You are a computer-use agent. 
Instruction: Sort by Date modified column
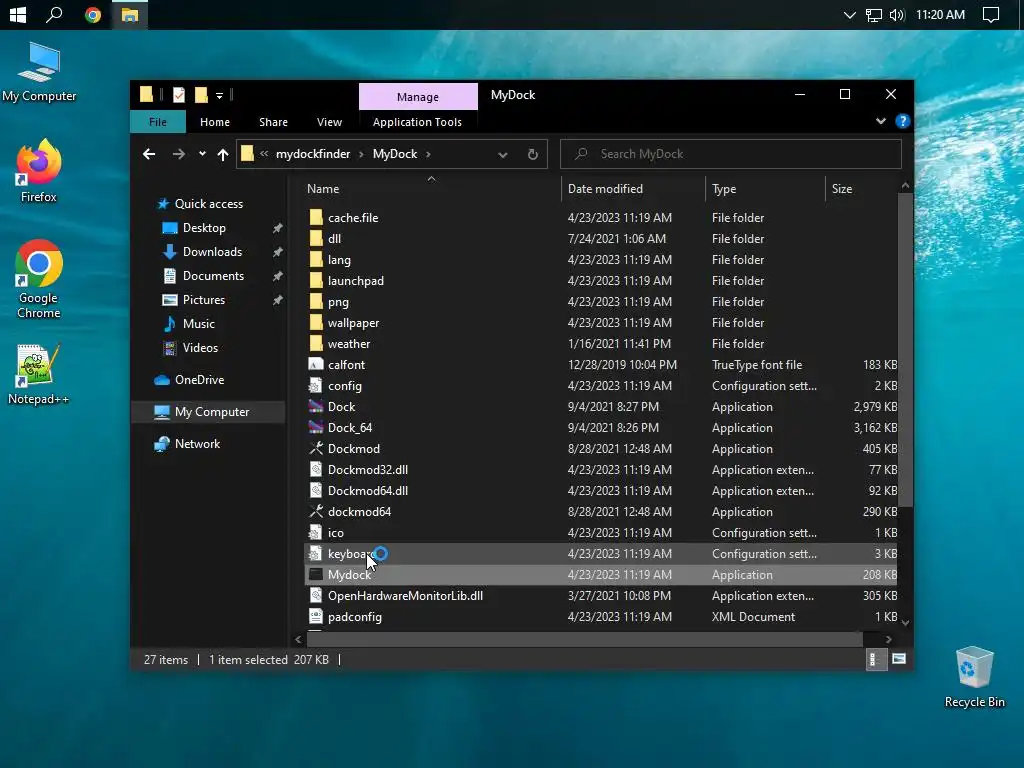click(x=633, y=189)
